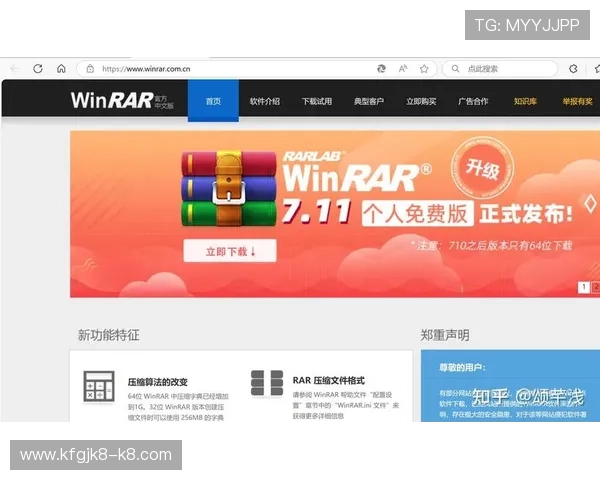Add page to favorites star
600x480 pixels.
(424, 69)
